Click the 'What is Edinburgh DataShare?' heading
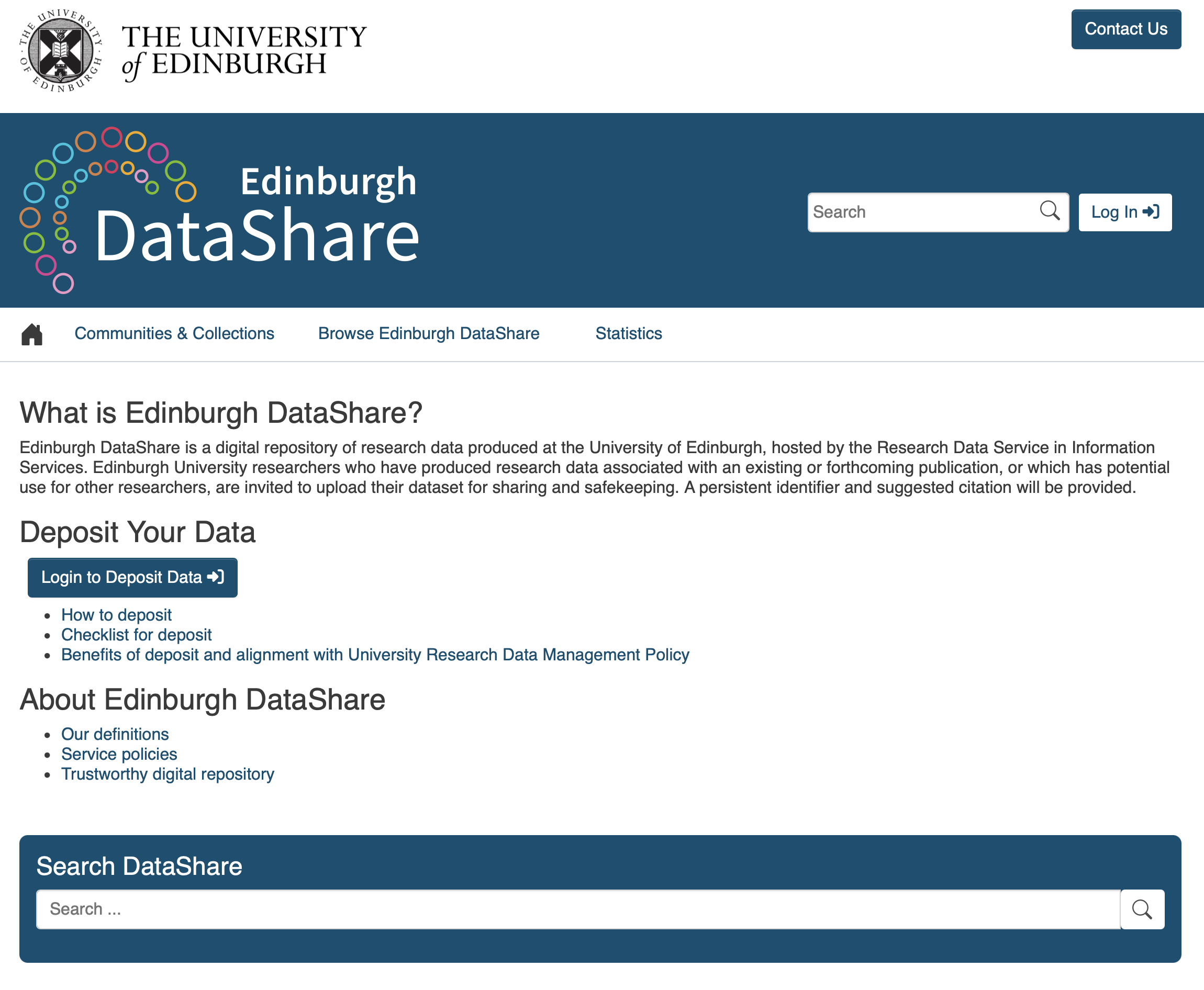The image size is (1204, 990). [221, 412]
